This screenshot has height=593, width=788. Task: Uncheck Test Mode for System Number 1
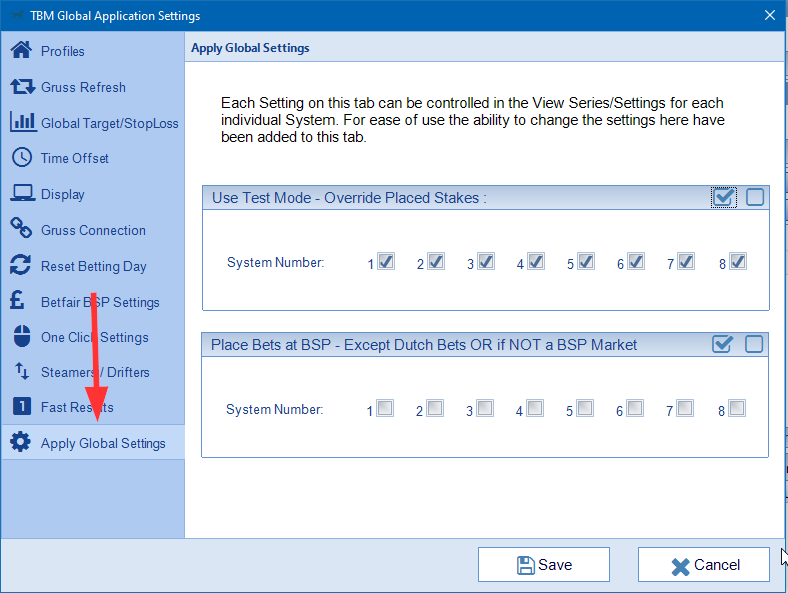click(386, 262)
